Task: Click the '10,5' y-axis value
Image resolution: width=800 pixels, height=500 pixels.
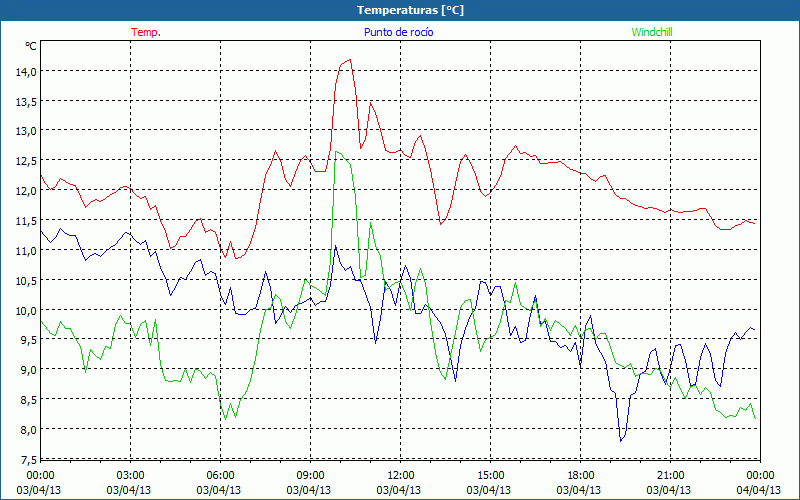Action: (27, 281)
